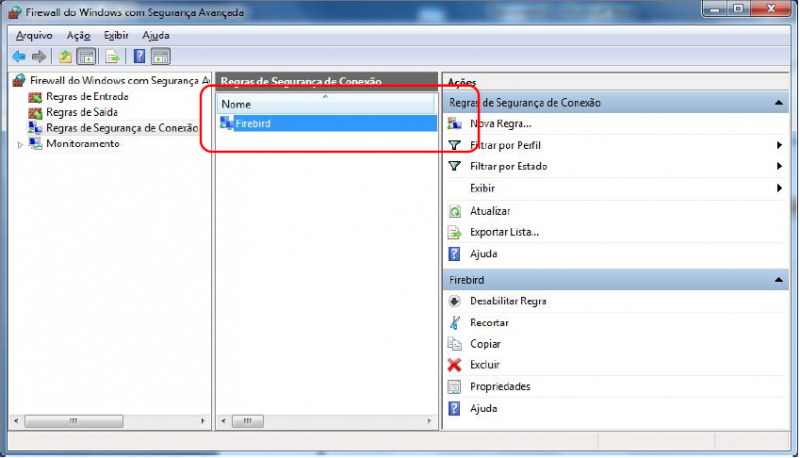The width and height of the screenshot is (800, 458).
Task: Click the Atualizar refresh icon
Action: 454,211
